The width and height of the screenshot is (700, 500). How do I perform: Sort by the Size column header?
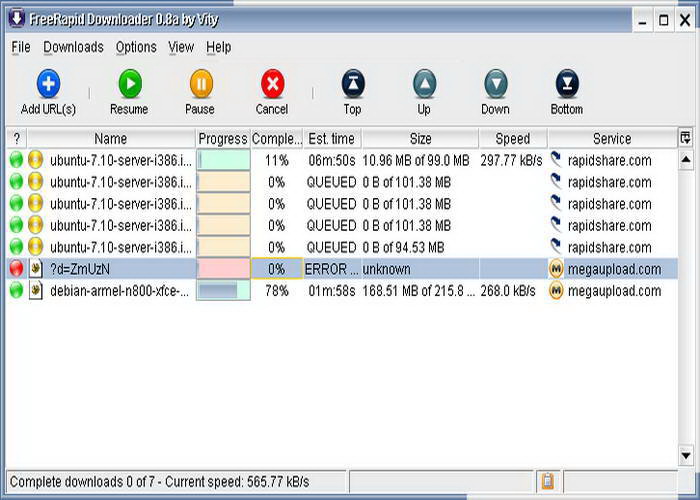point(420,138)
